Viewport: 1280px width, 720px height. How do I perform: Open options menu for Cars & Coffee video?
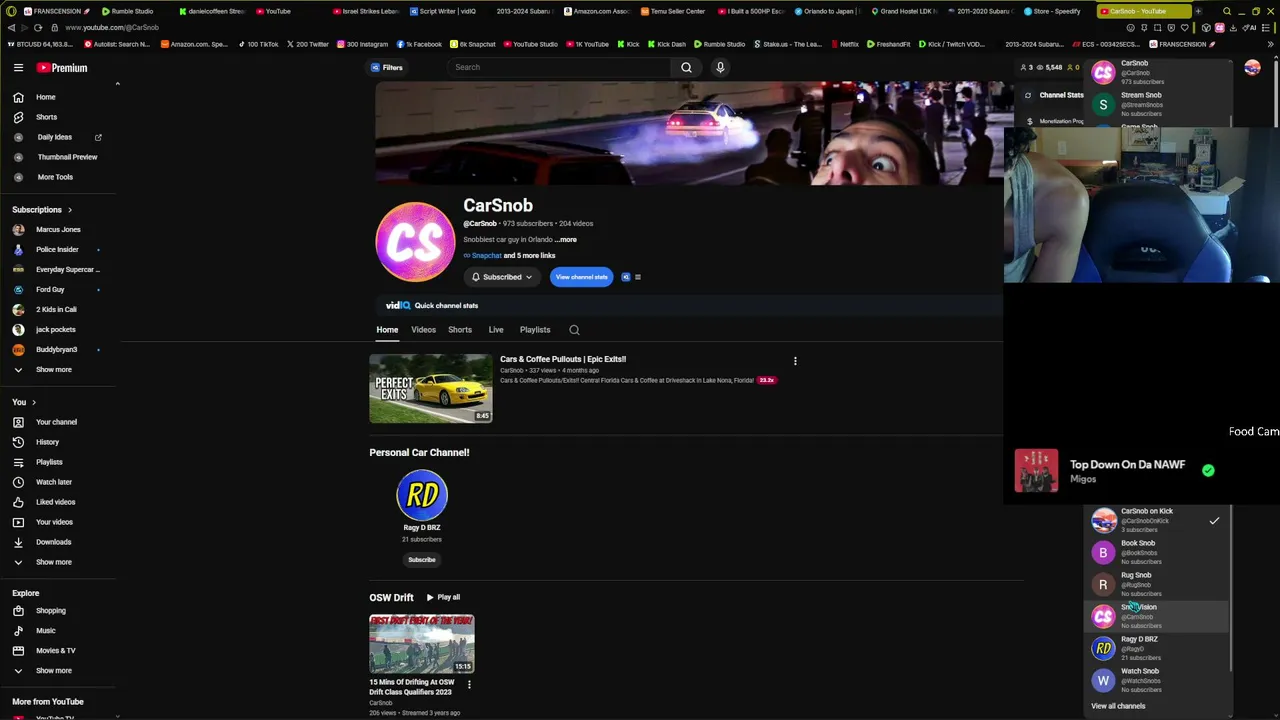pyautogui.click(x=795, y=361)
